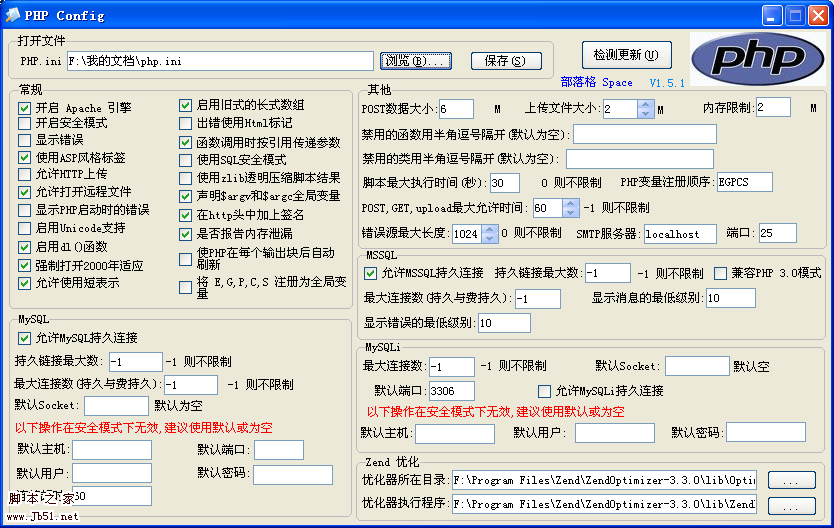Viewport: 834px width, 528px height.
Task: Toggle 启用dl()函数 checkbox
Action: tap(24, 247)
